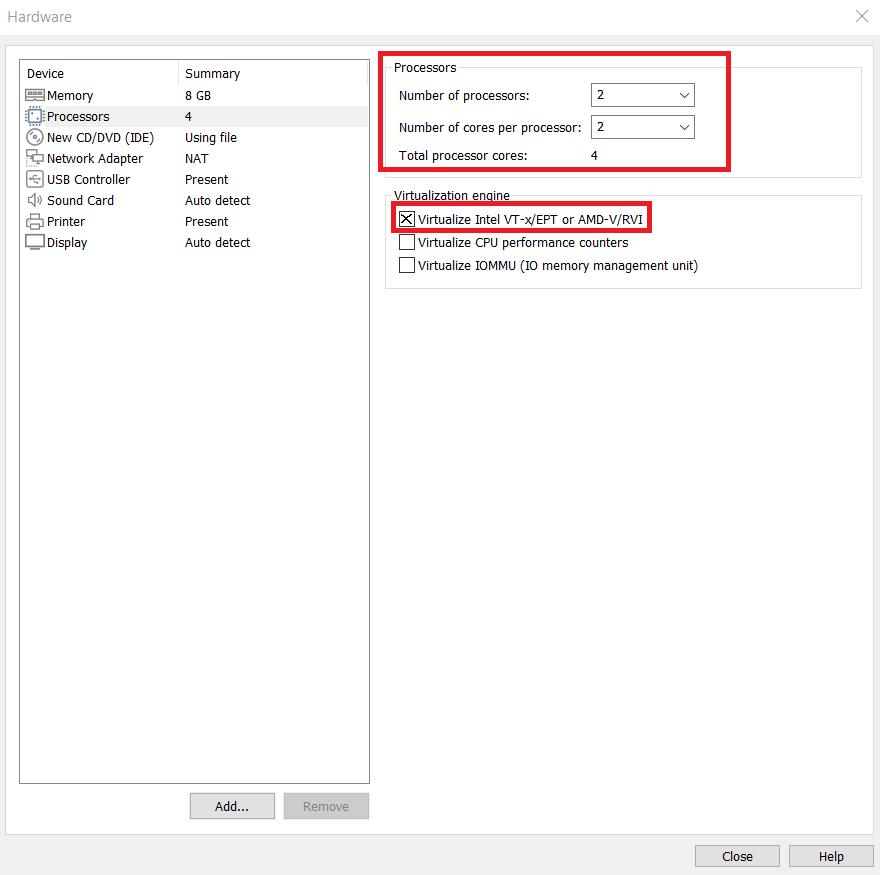Select New CD/DVD (IDE) device
880x875 pixels.
[x=100, y=138]
